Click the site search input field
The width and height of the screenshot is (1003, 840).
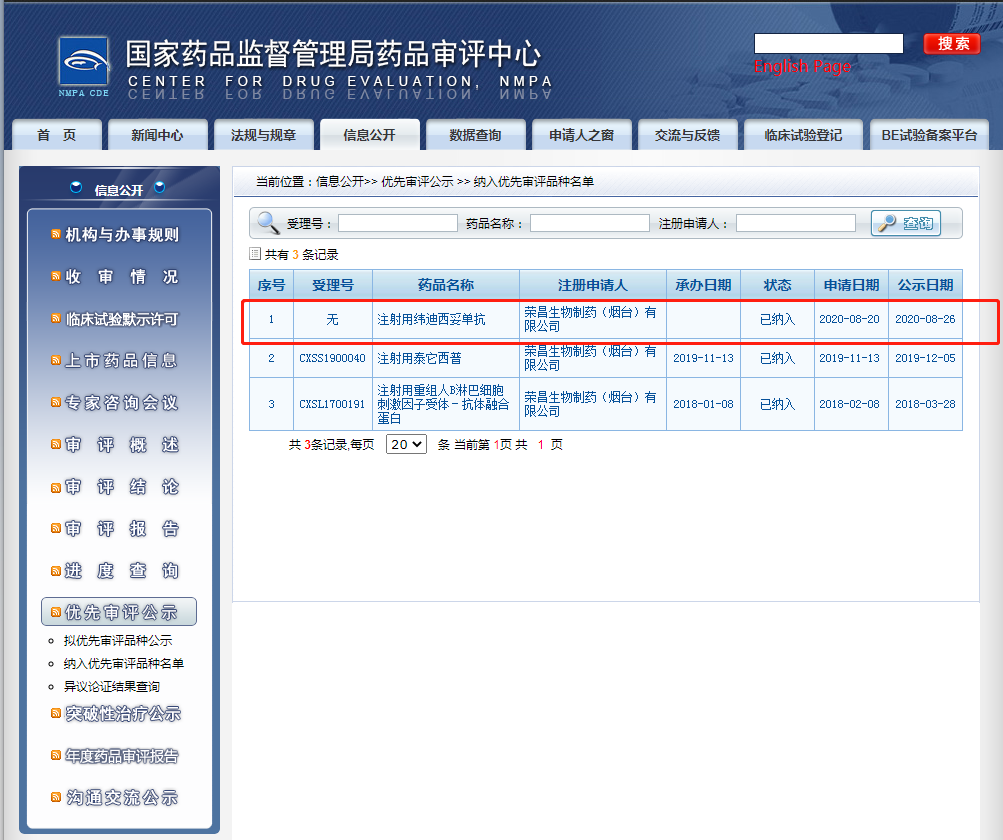pyautogui.click(x=828, y=44)
